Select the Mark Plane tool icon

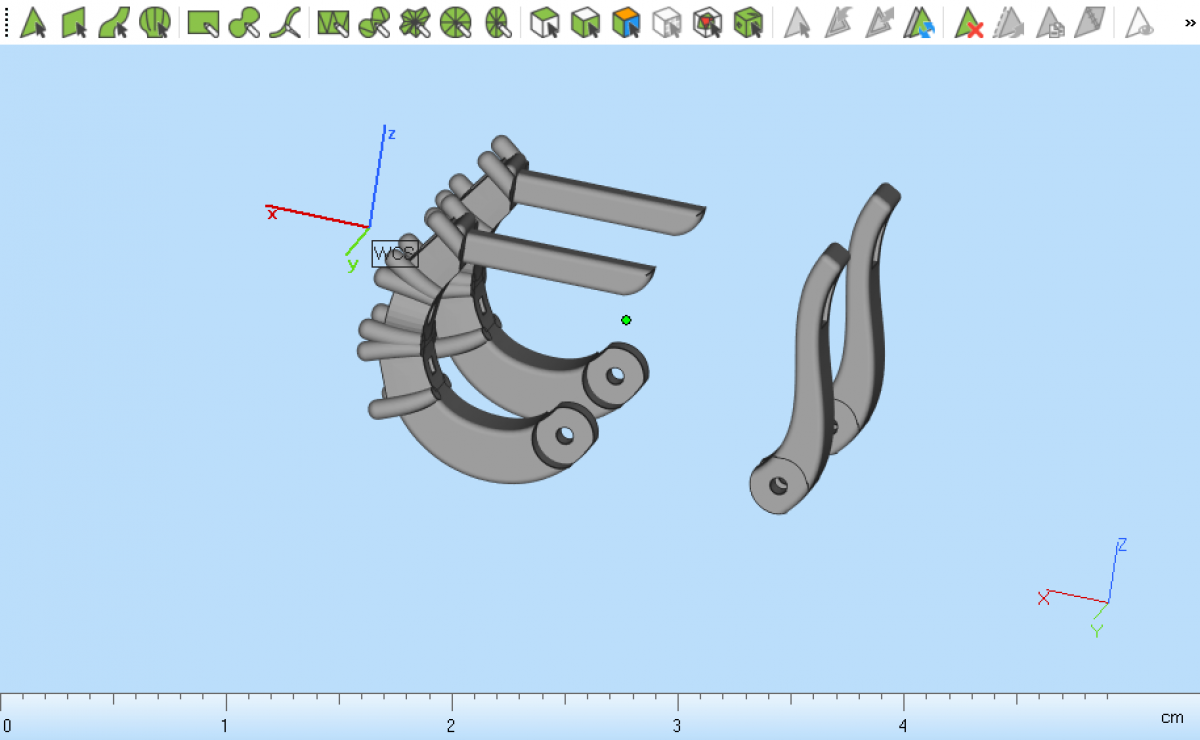pos(75,21)
